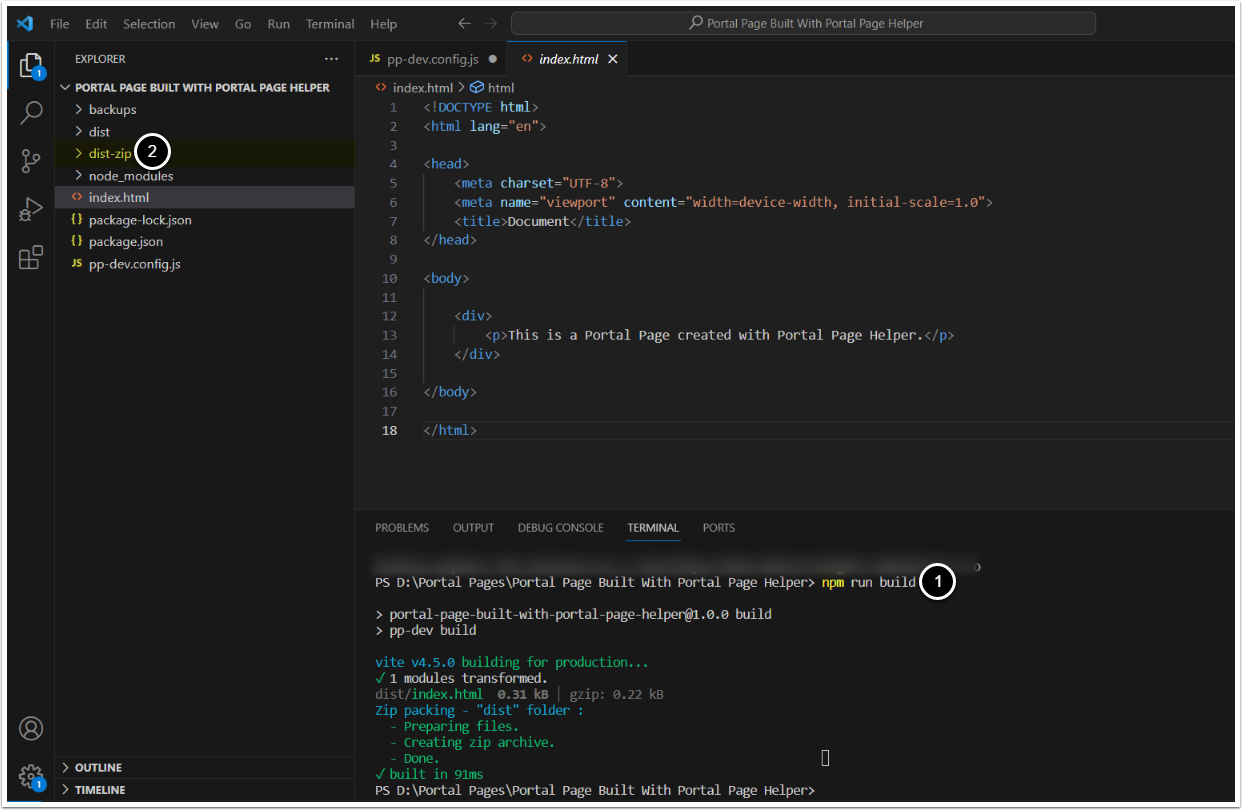Close the index.html editor tab
This screenshot has width=1242, height=810.
point(613,59)
